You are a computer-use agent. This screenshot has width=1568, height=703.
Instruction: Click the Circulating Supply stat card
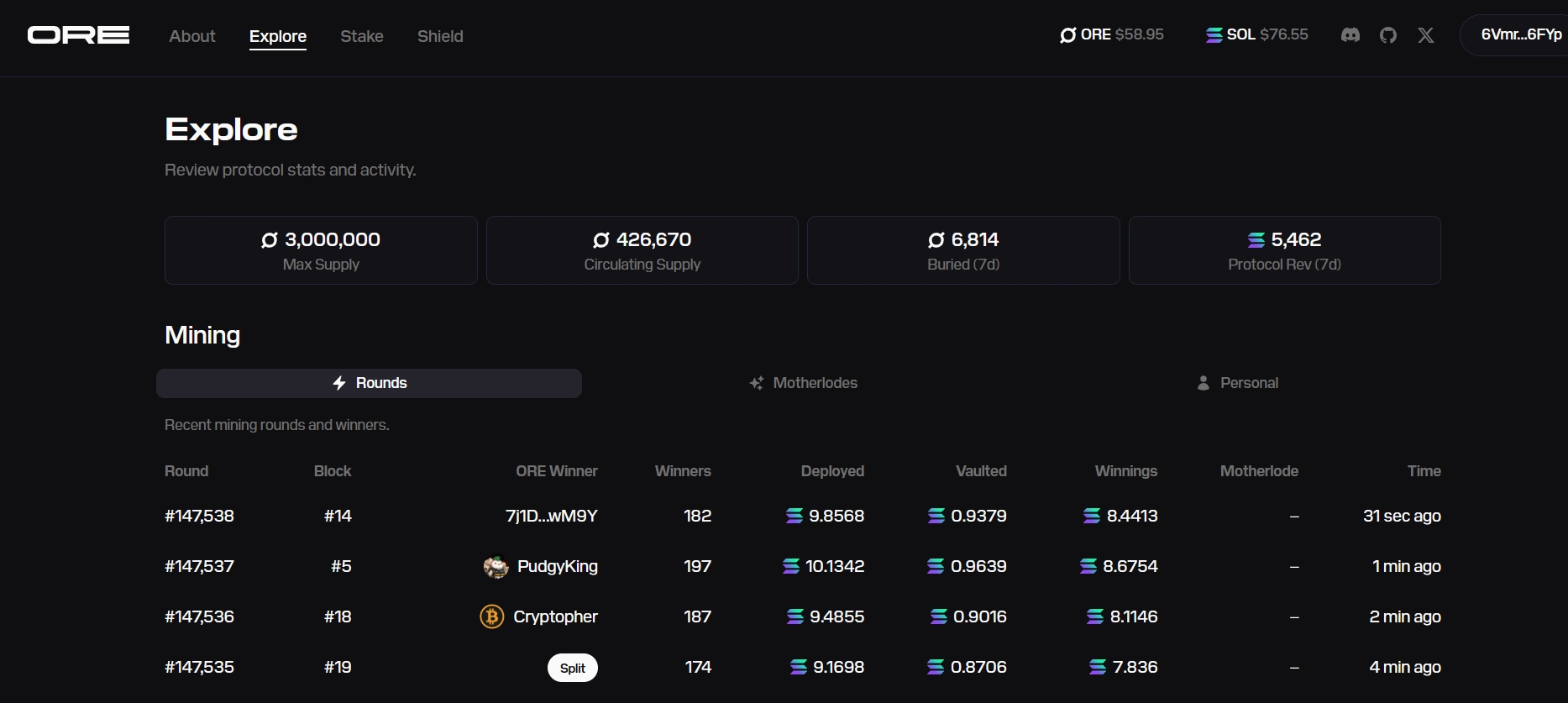tap(642, 250)
